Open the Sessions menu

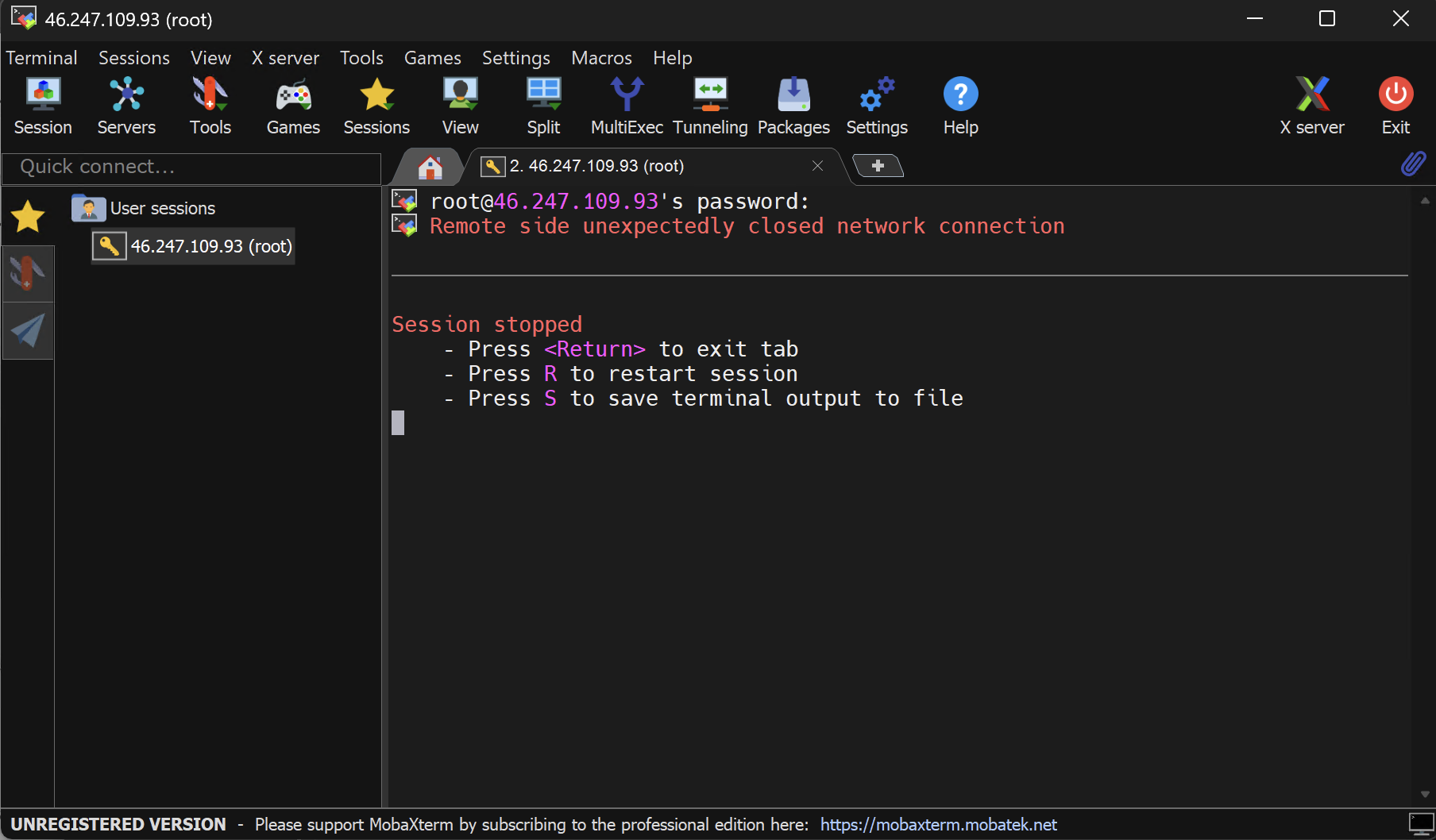134,58
